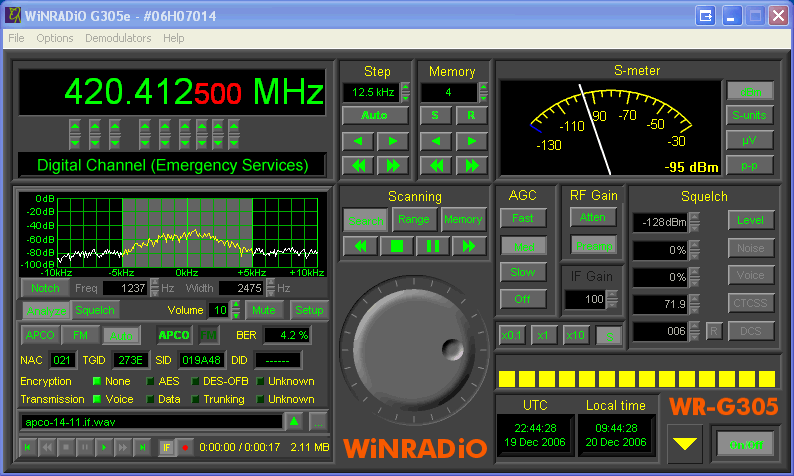Screen dimensions: 794x476
Task: Adjust the DCS code 006 spinner
Action: tap(695, 331)
